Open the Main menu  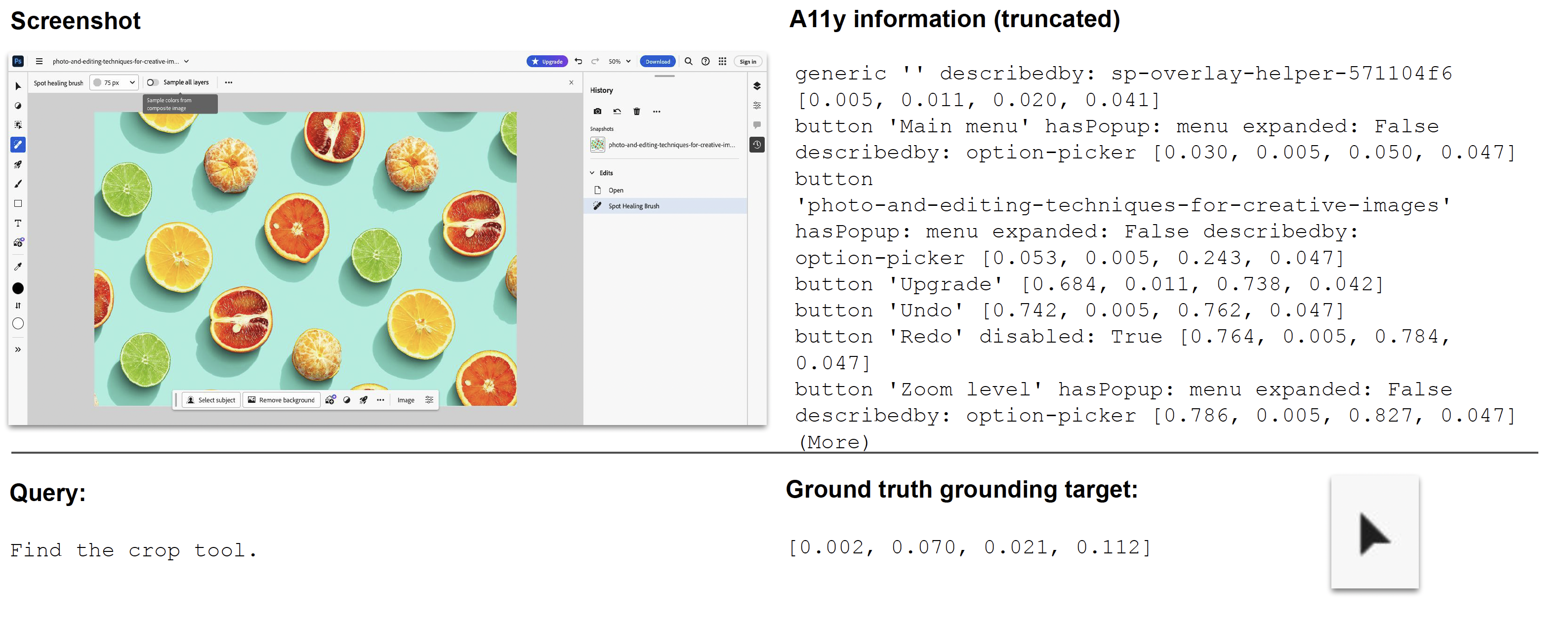pyautogui.click(x=39, y=61)
